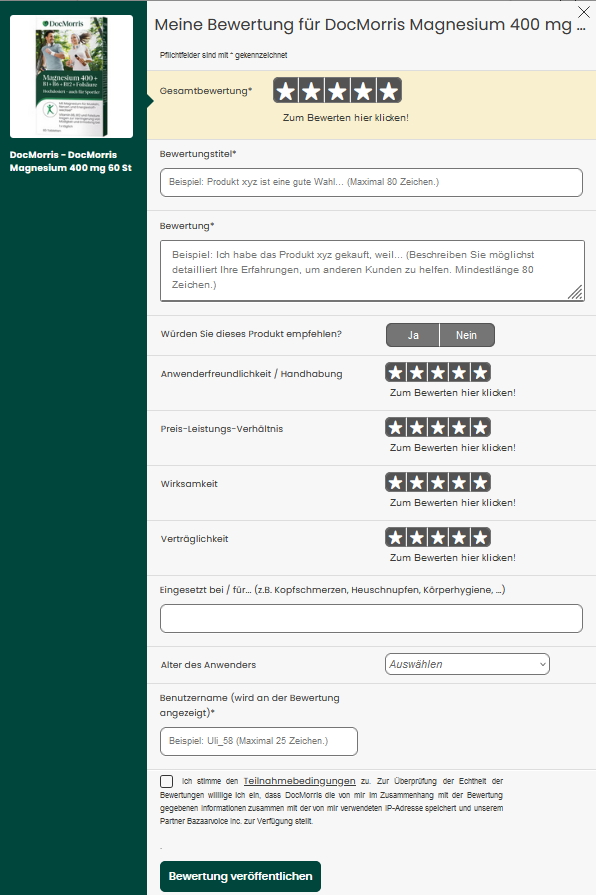Rate Wirksamkeit with one star
Screen dimensions: 596x895
coord(396,482)
